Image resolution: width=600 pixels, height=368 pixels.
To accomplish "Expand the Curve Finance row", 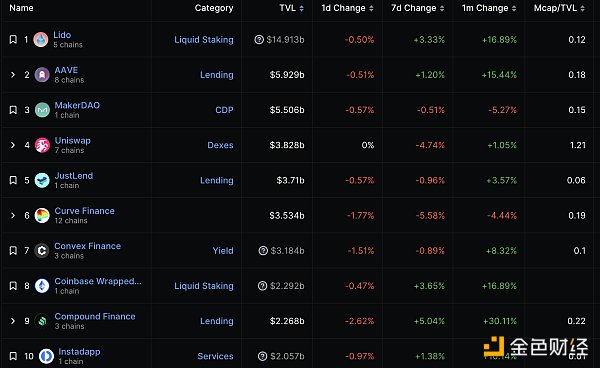I will point(13,215).
